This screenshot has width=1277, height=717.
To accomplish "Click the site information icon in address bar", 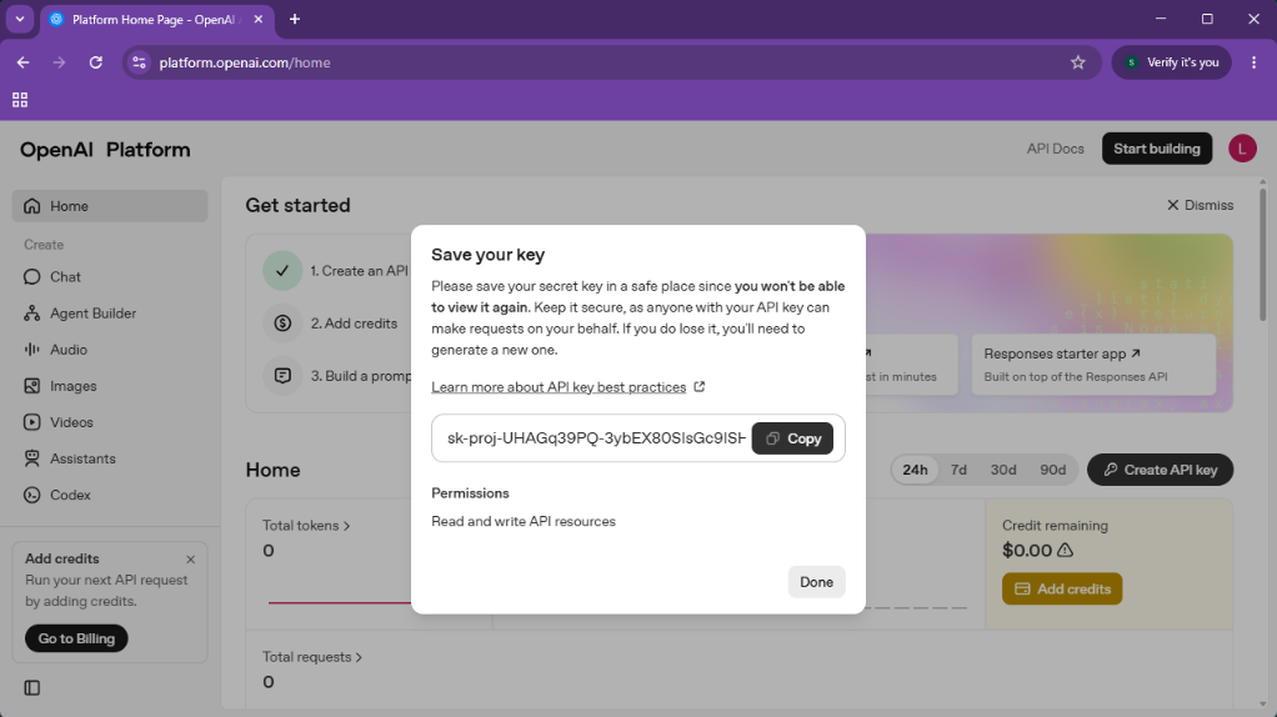I will pyautogui.click(x=140, y=62).
